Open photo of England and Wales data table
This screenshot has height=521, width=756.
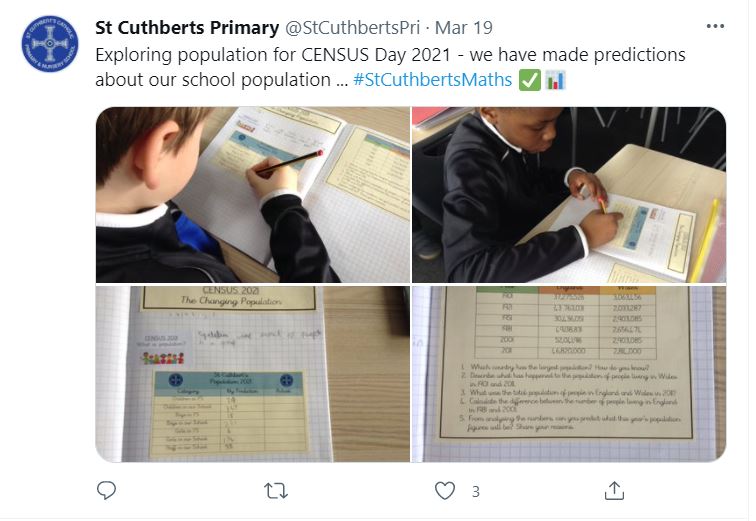point(569,374)
